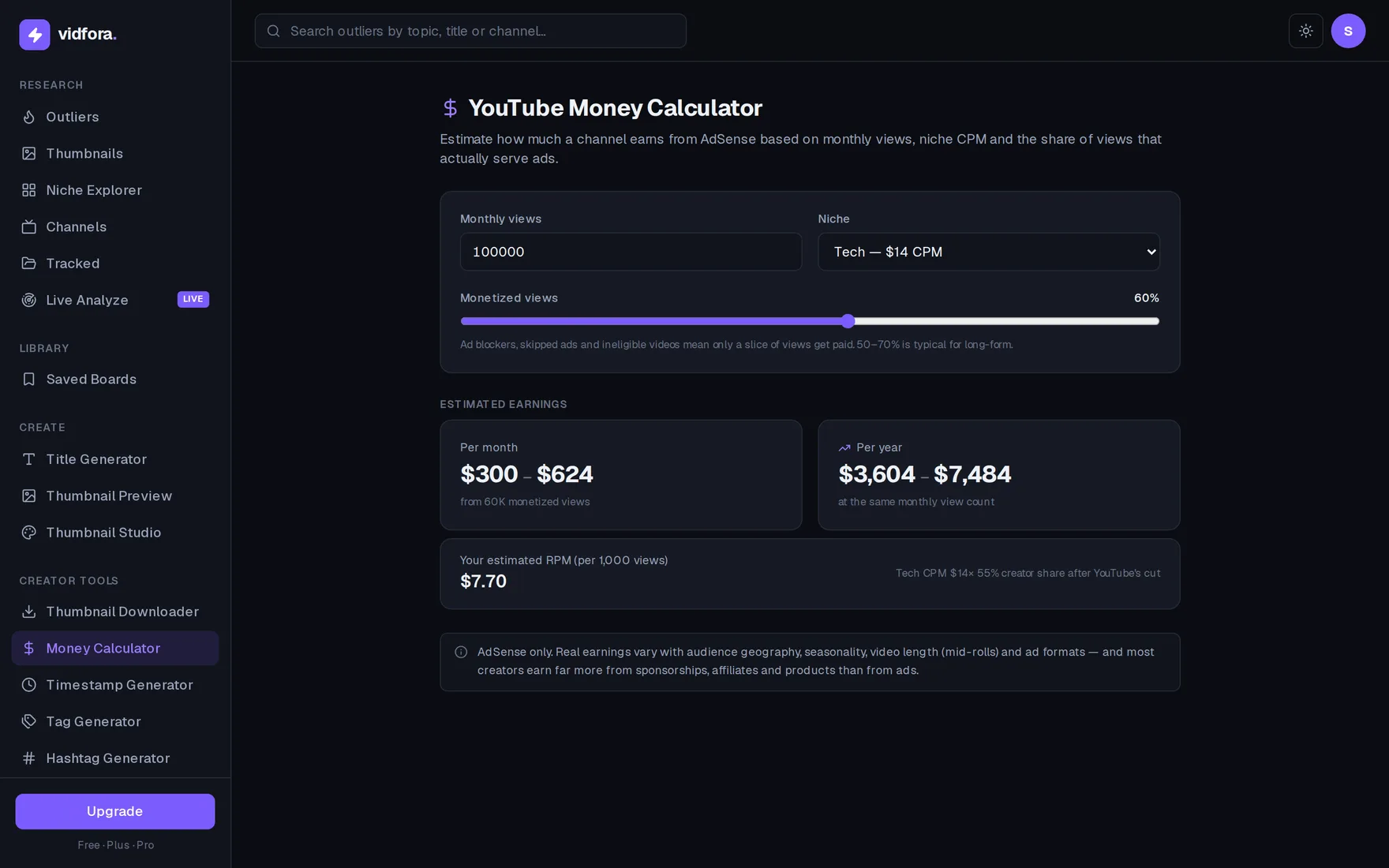Click the Channels TV icon

coord(29,227)
